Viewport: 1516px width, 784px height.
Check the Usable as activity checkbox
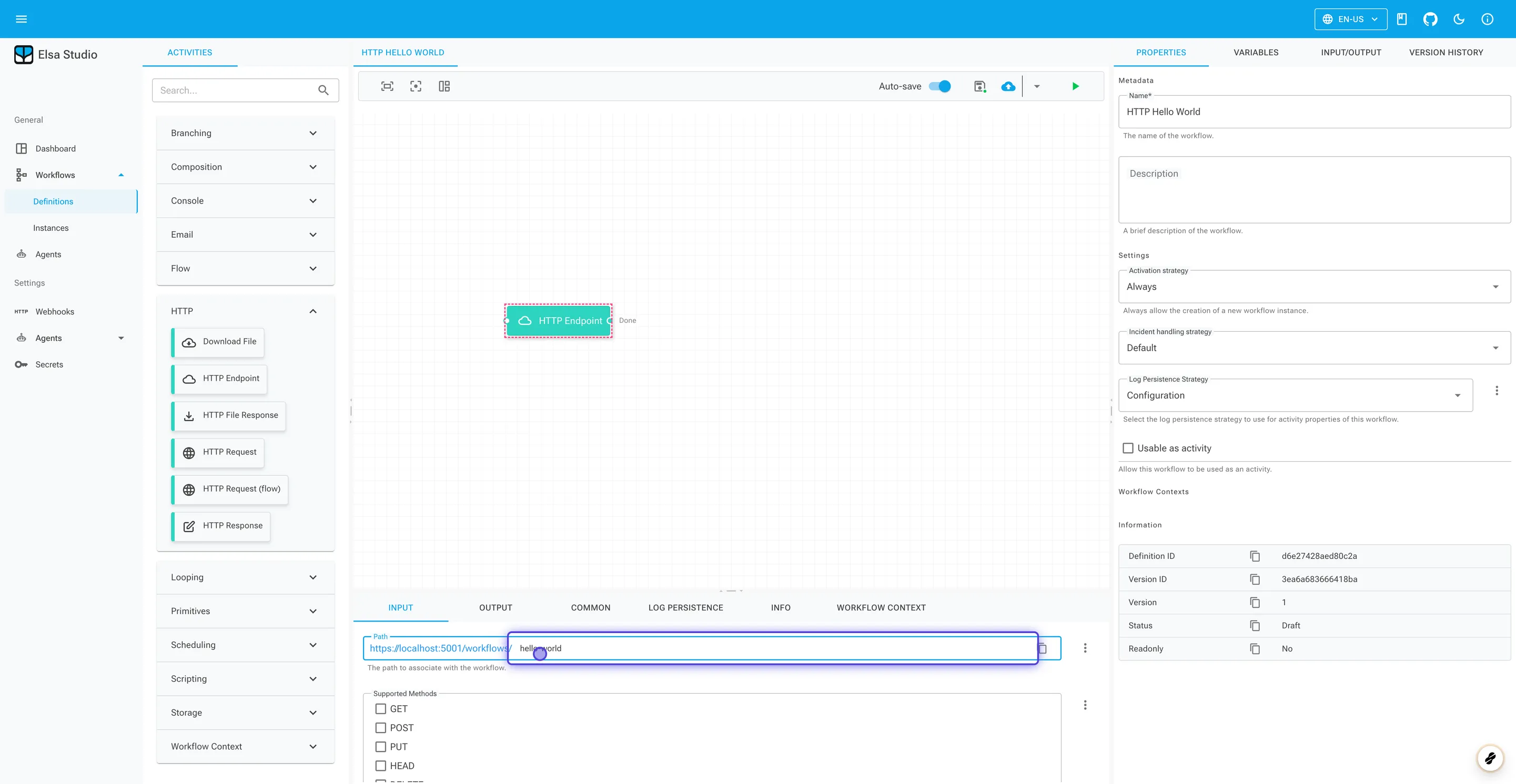point(1128,448)
